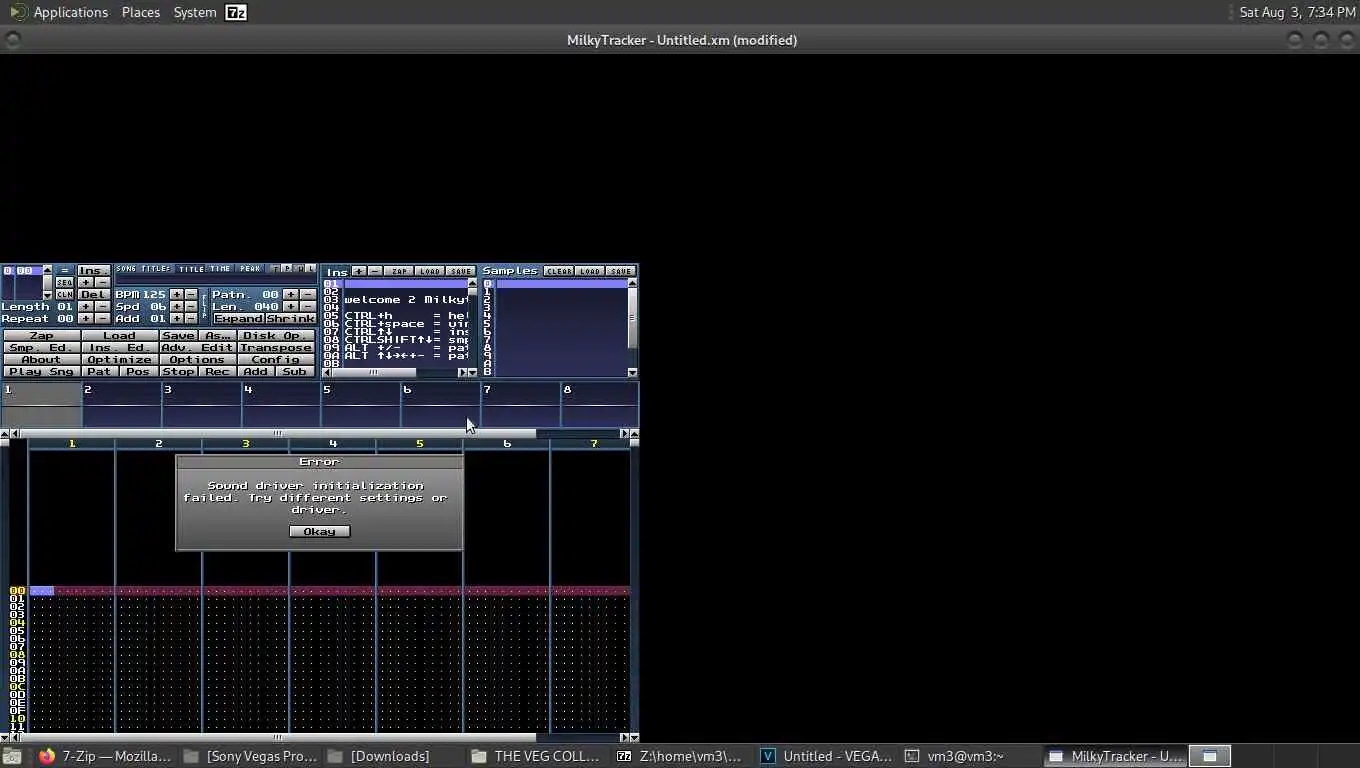Click Pat play-pattern button
Image resolution: width=1360 pixels, height=768 pixels.
pyautogui.click(x=99, y=372)
